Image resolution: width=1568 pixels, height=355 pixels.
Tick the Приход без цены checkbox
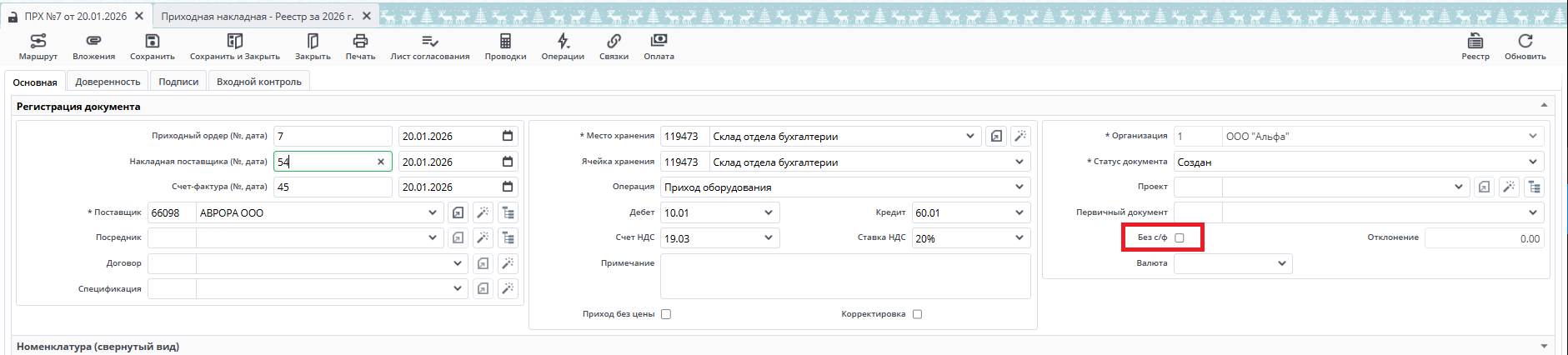[x=666, y=314]
